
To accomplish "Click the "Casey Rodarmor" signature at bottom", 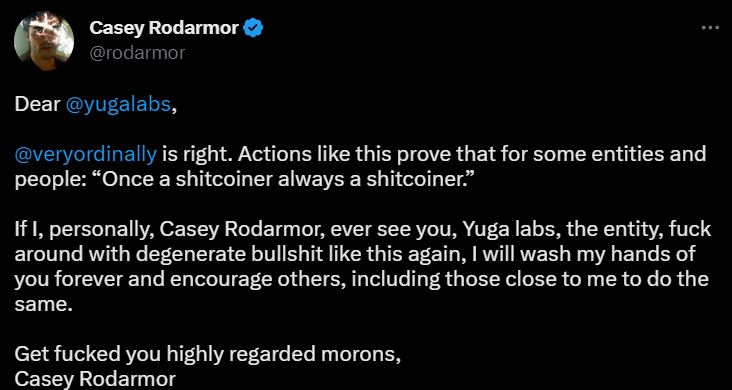I will 95,379.
